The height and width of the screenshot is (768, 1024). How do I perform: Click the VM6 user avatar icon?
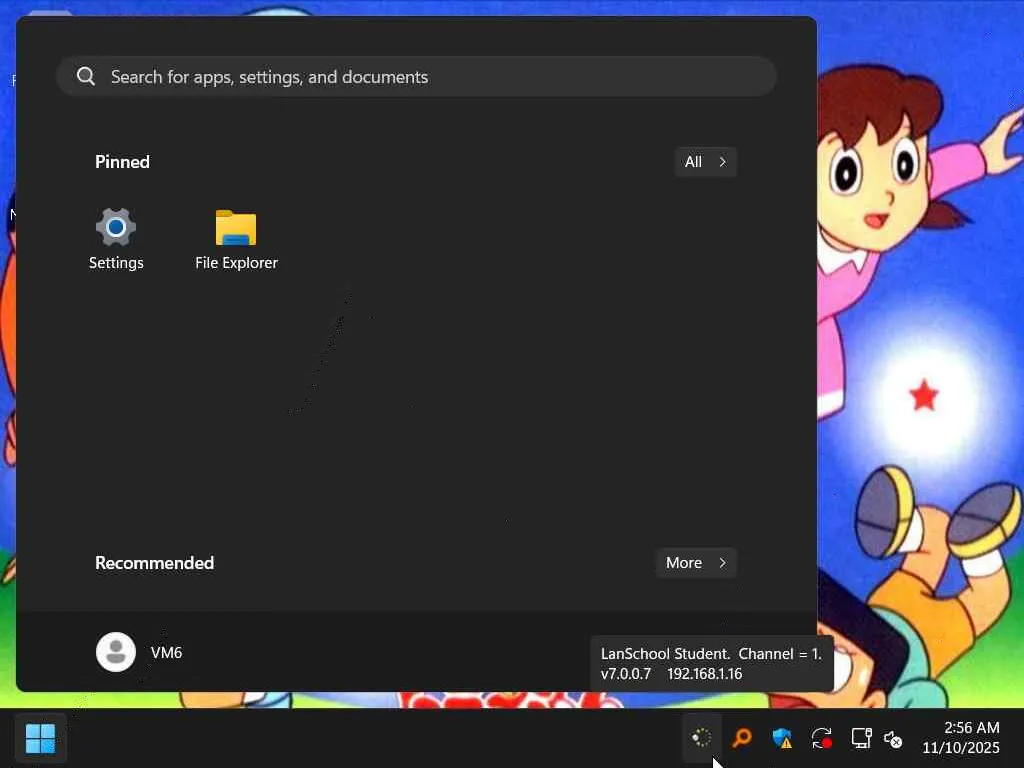(116, 652)
